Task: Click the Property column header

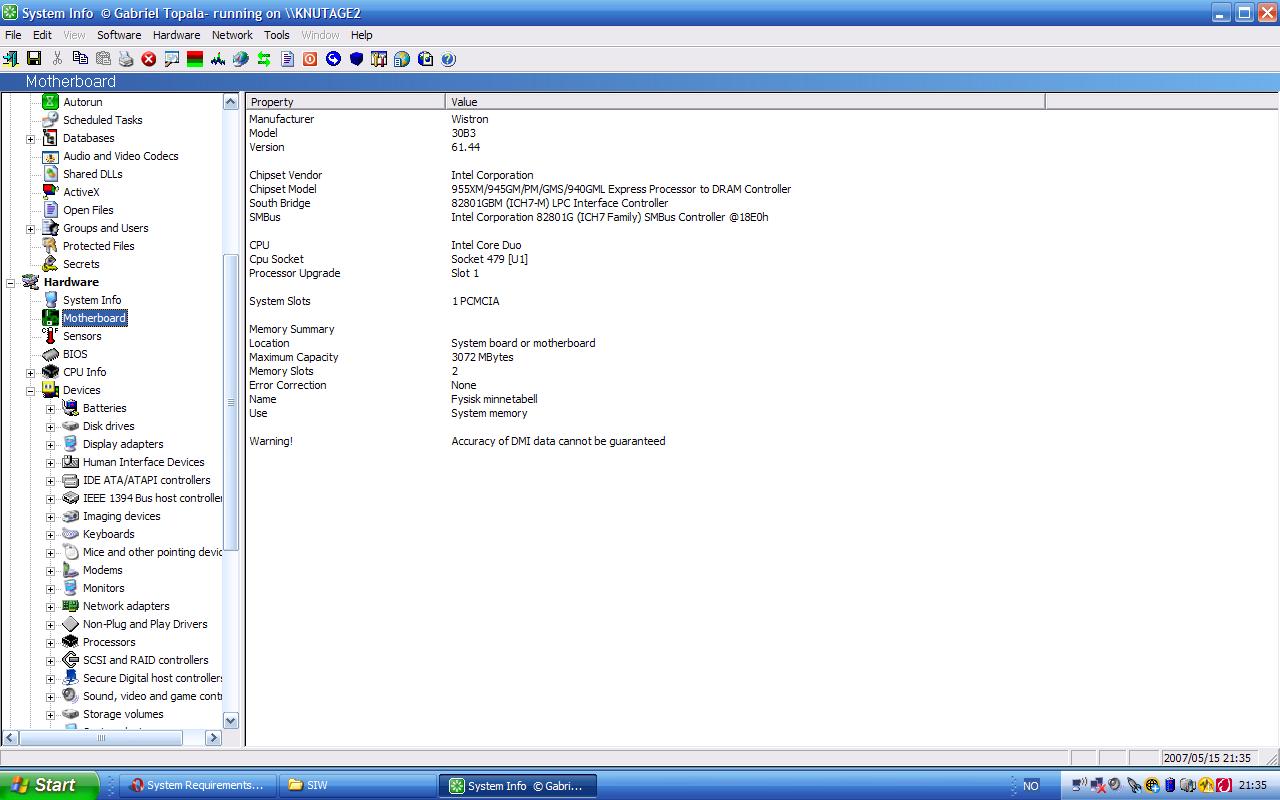Action: coord(346,101)
